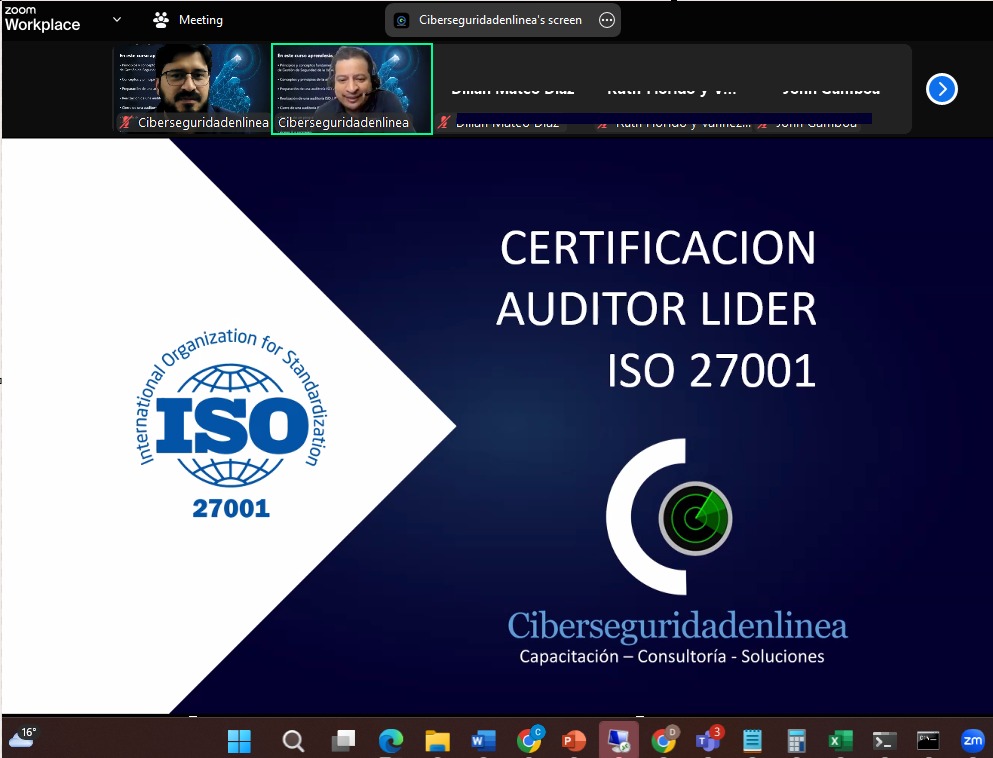The image size is (993, 758).
Task: Open the Meeting menu label
Action: [201, 20]
